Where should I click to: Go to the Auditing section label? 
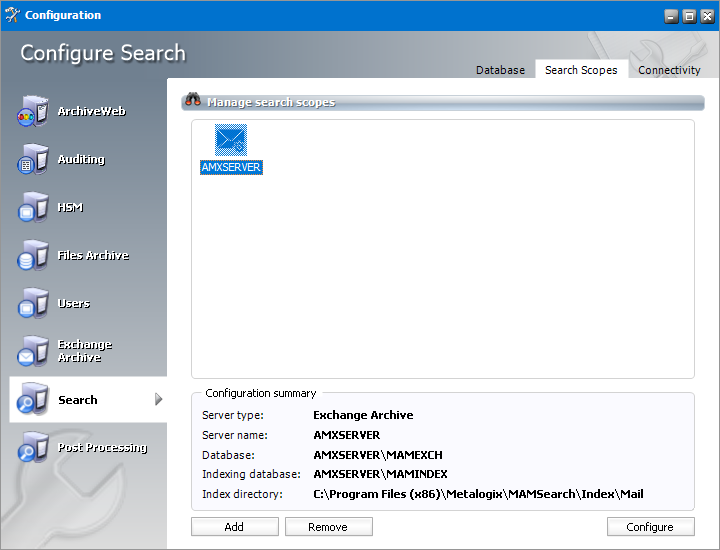tap(81, 159)
